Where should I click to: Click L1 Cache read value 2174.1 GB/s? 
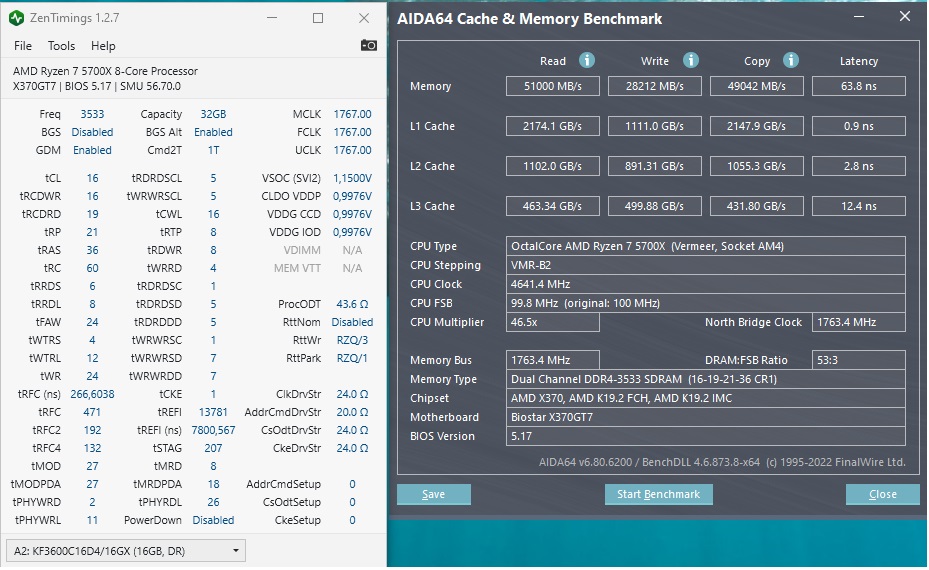tap(553, 126)
